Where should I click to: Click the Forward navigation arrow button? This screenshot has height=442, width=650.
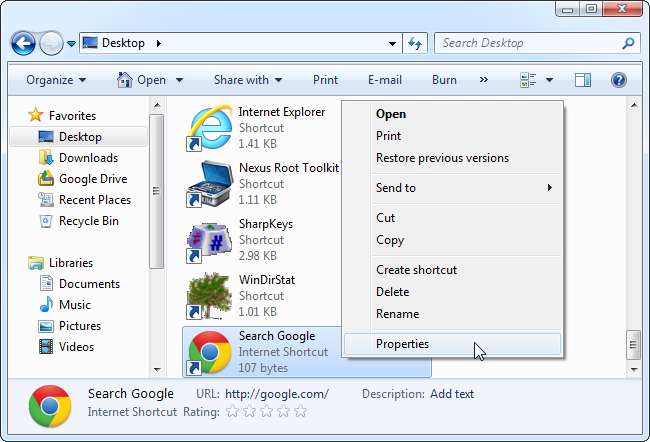pyautogui.click(x=51, y=44)
